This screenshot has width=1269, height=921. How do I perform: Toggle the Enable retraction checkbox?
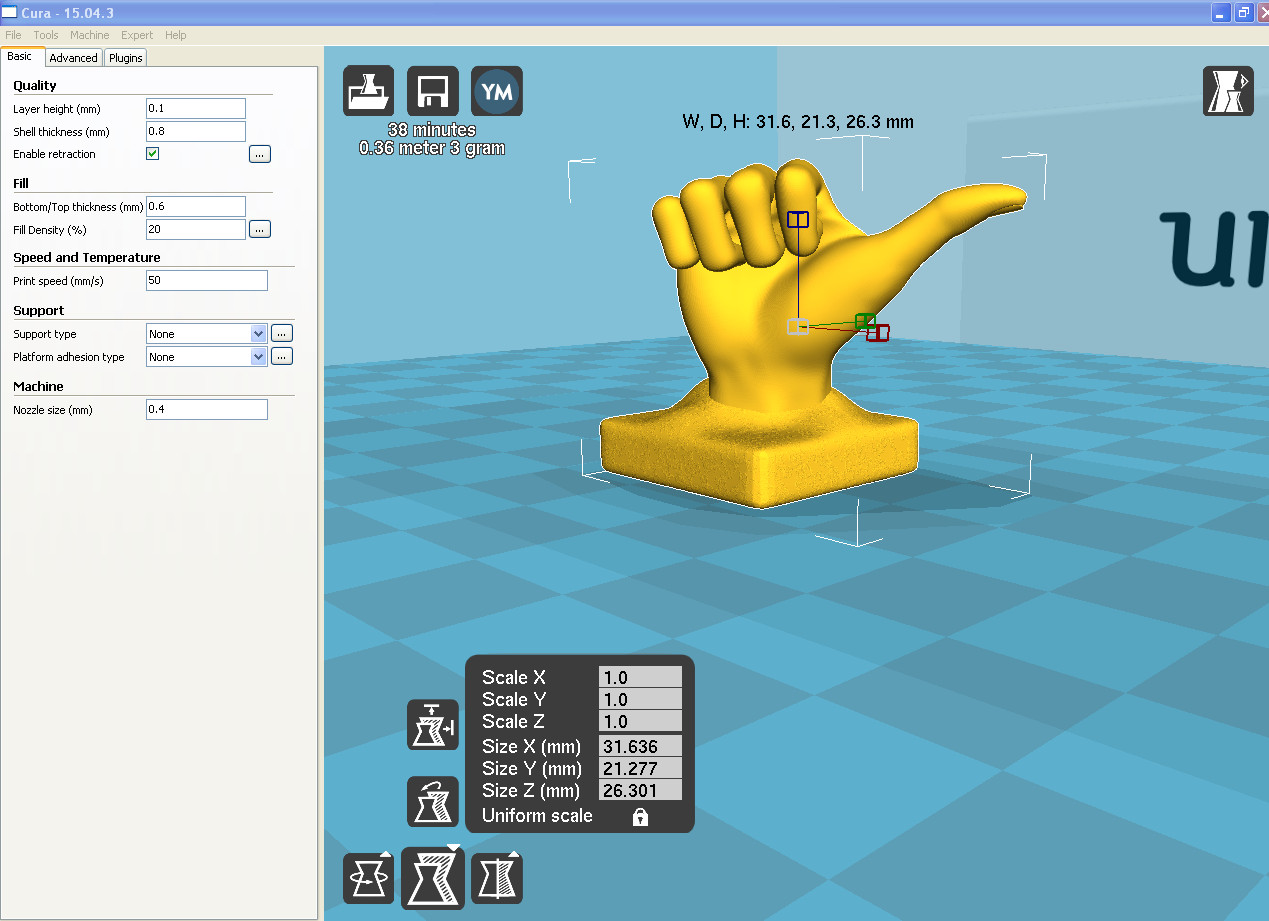[x=153, y=154]
